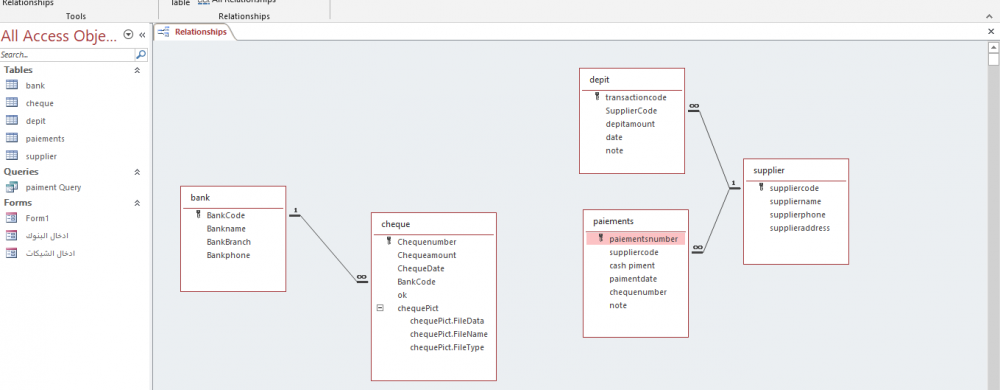Select the depit table title bar

tap(632, 80)
